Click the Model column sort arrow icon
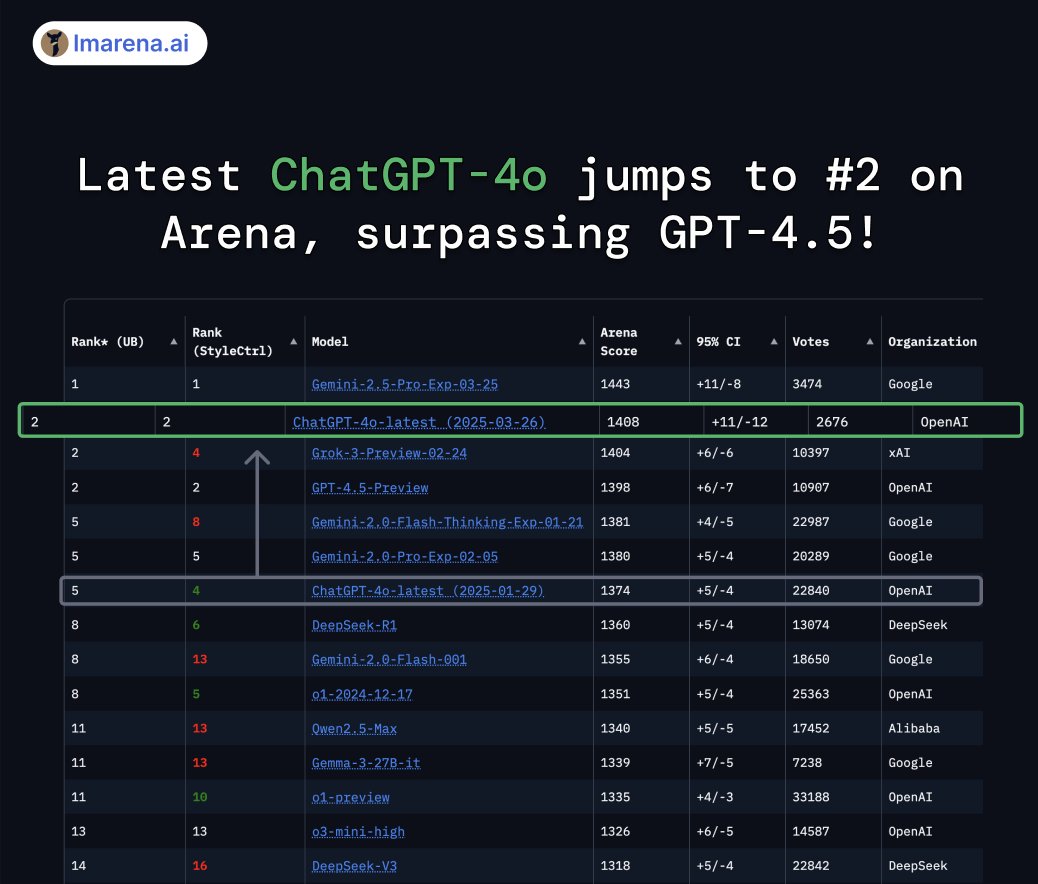This screenshot has width=1038, height=884. (x=581, y=341)
